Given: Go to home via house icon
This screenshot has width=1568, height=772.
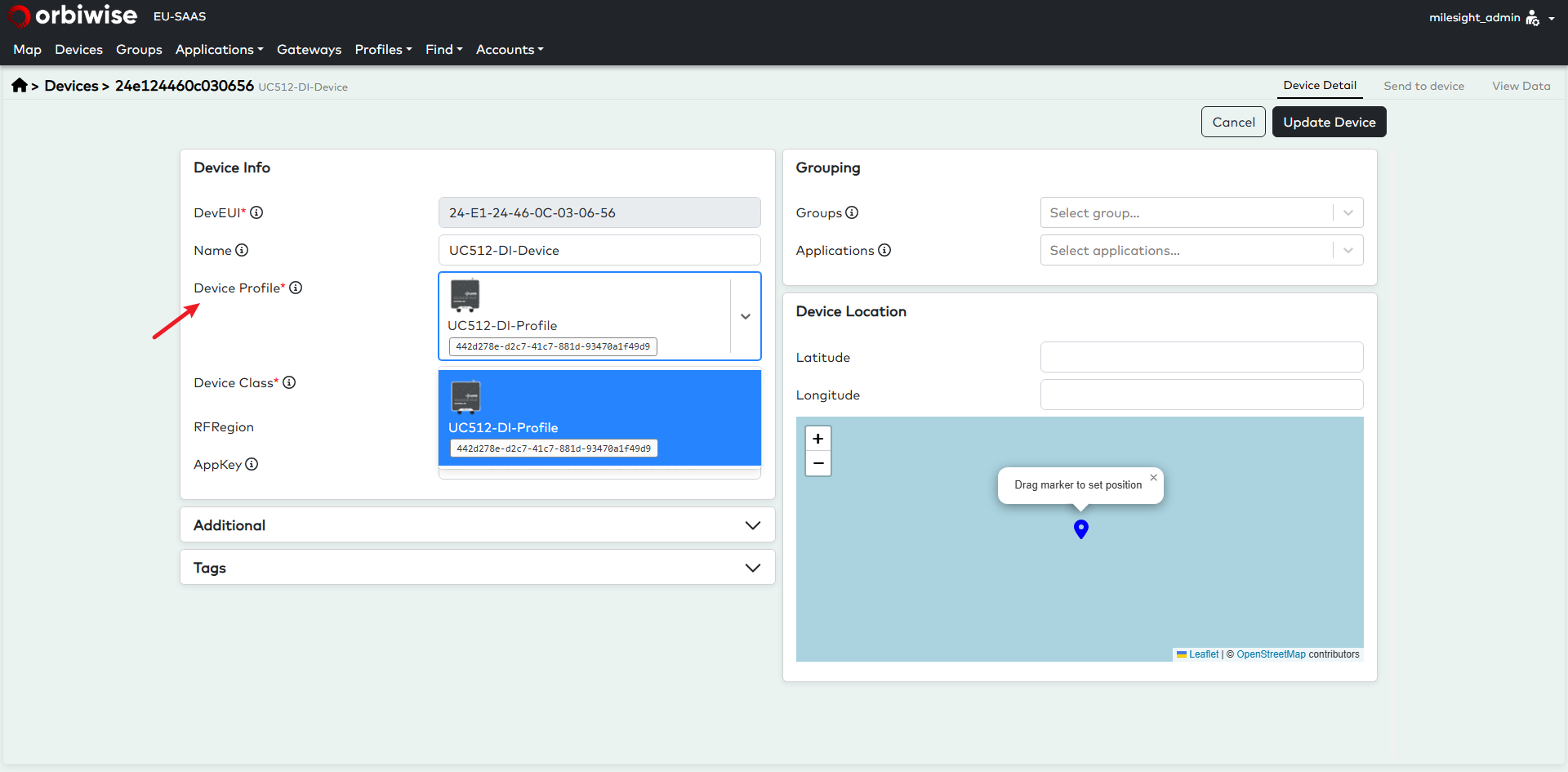Looking at the screenshot, I should [x=20, y=85].
